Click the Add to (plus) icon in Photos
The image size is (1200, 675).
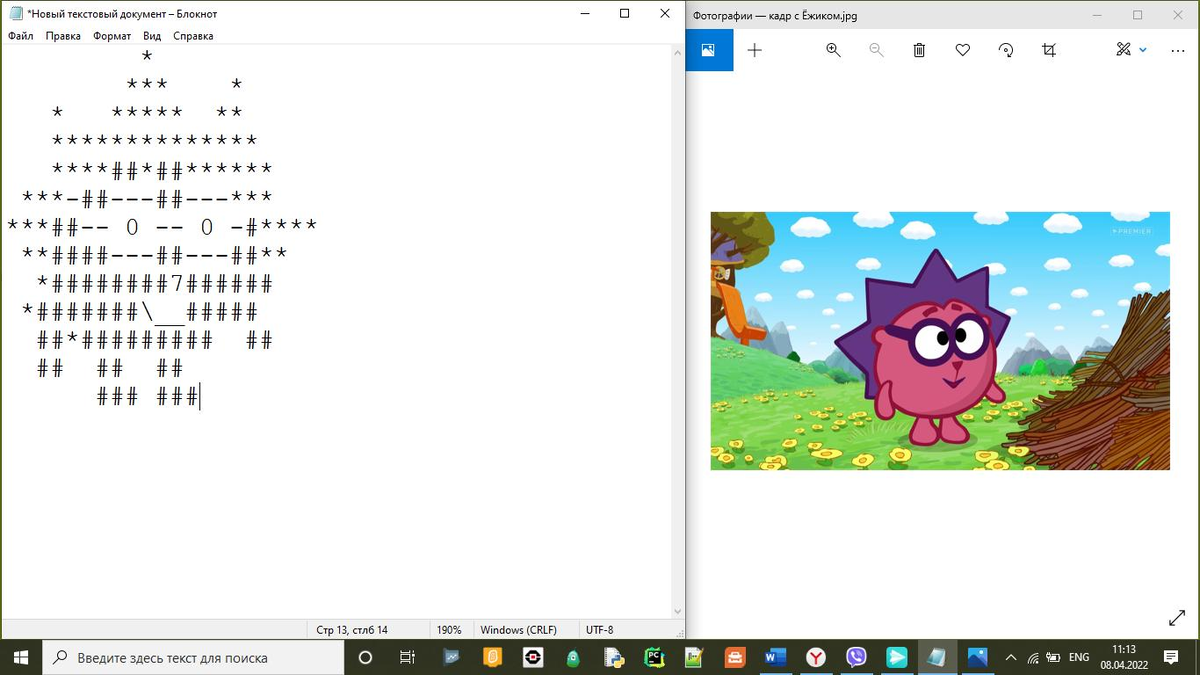(x=755, y=50)
